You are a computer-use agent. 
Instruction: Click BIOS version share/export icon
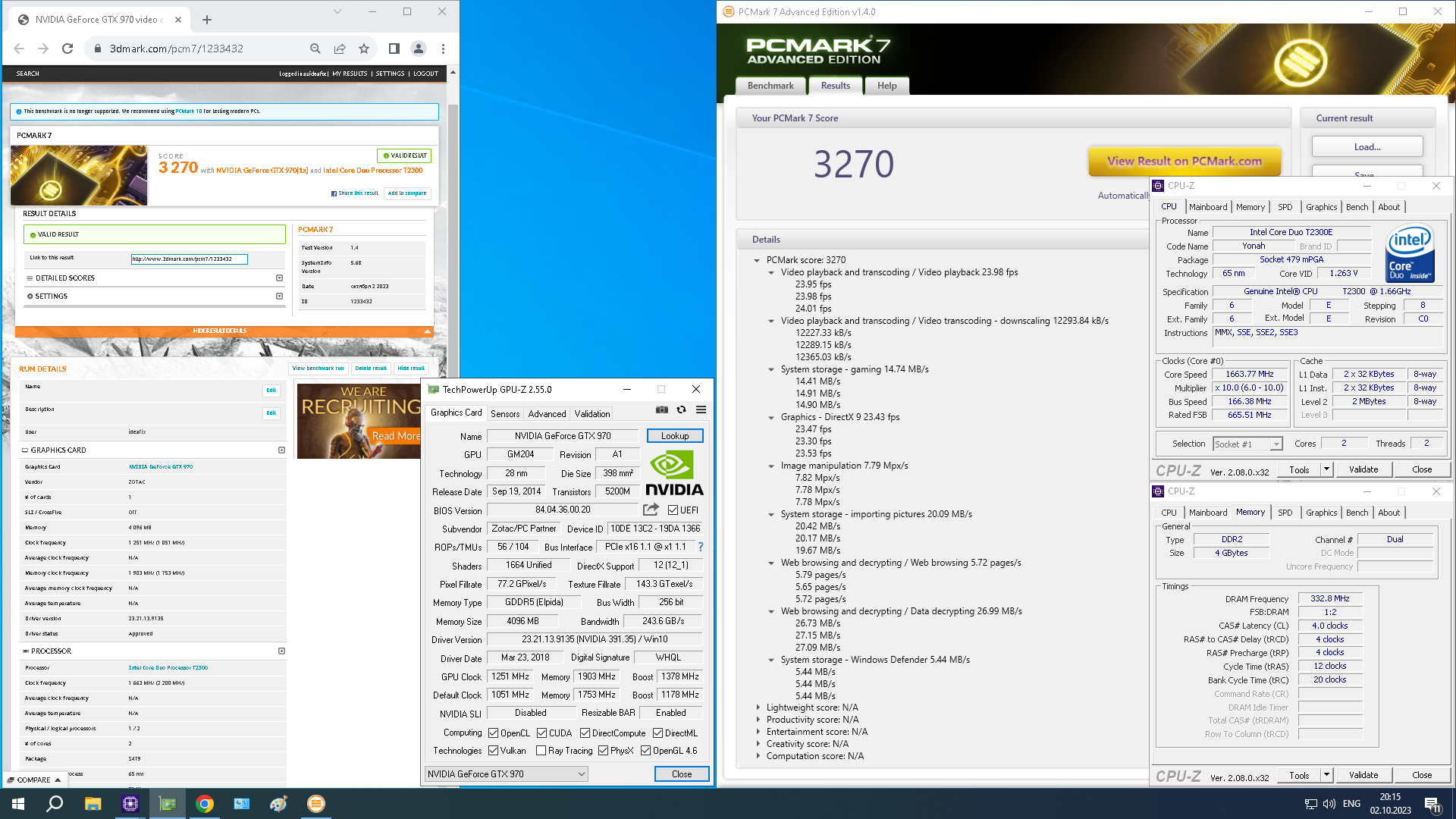point(651,510)
